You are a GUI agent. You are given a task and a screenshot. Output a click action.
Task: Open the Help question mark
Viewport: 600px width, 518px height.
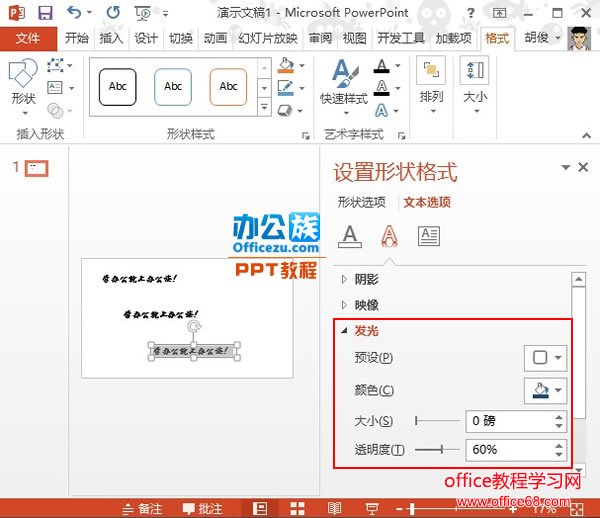click(x=471, y=13)
